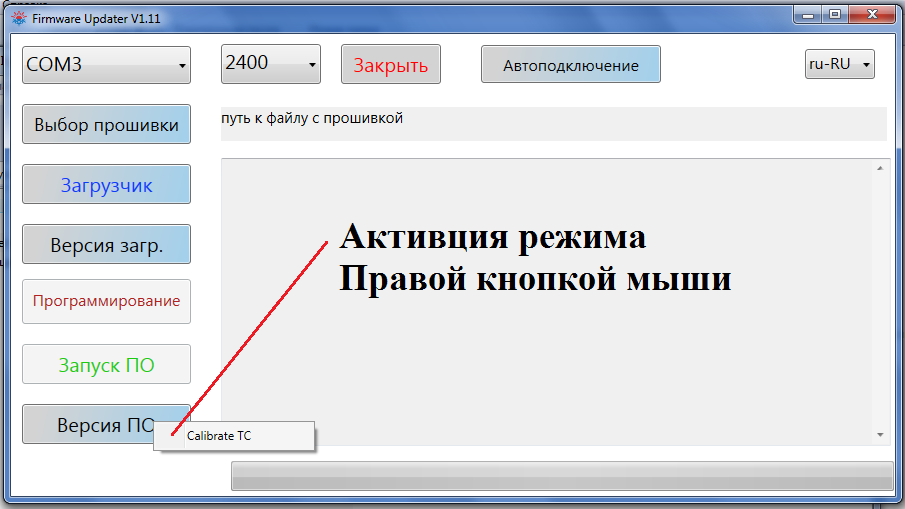905x509 pixels.
Task: Click the progress bar at the bottom
Action: [x=562, y=476]
